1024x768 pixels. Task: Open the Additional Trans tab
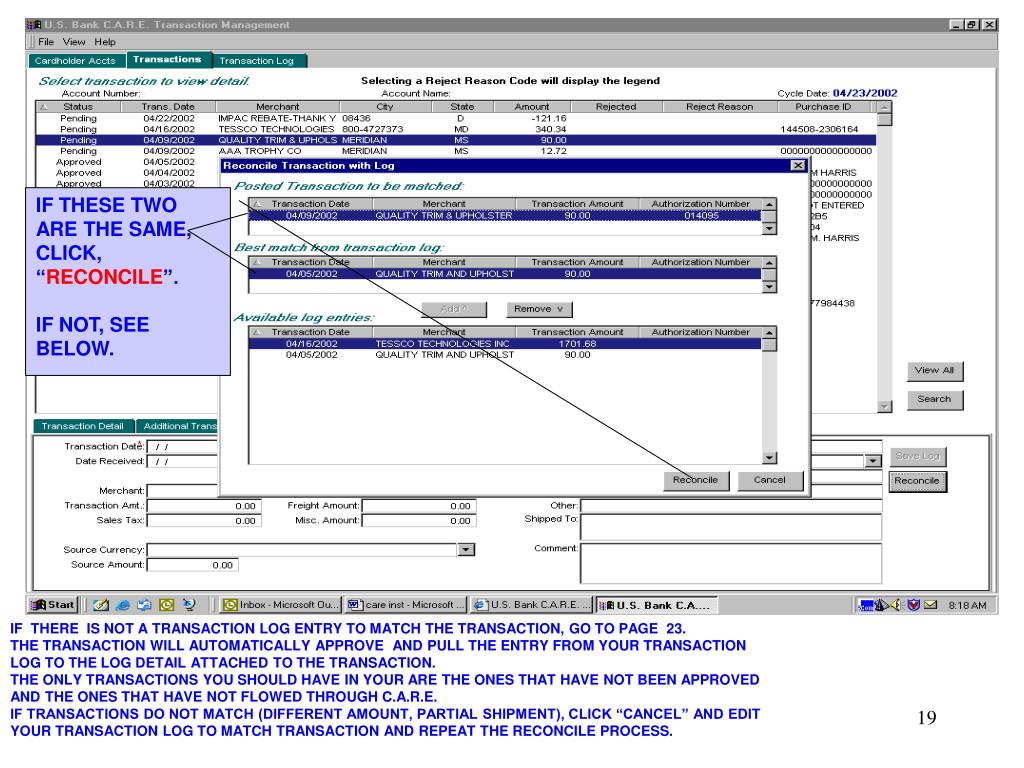178,426
